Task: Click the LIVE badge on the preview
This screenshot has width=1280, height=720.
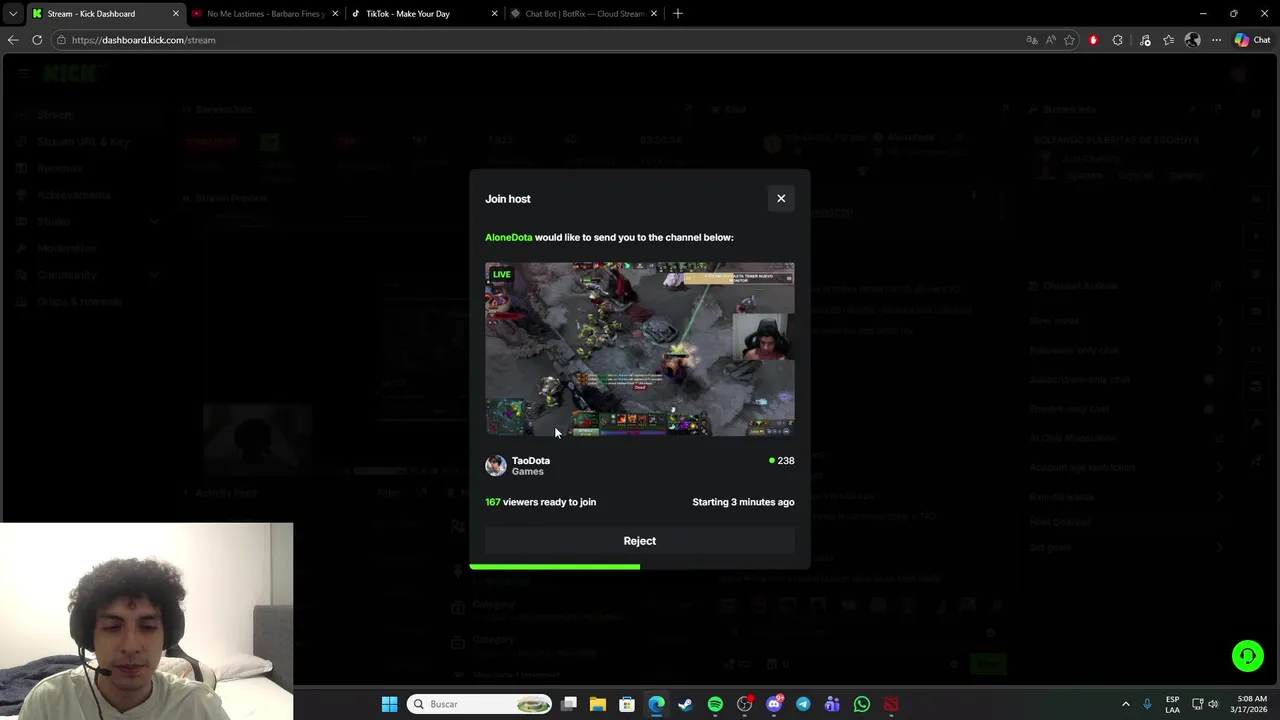Action: click(x=501, y=274)
